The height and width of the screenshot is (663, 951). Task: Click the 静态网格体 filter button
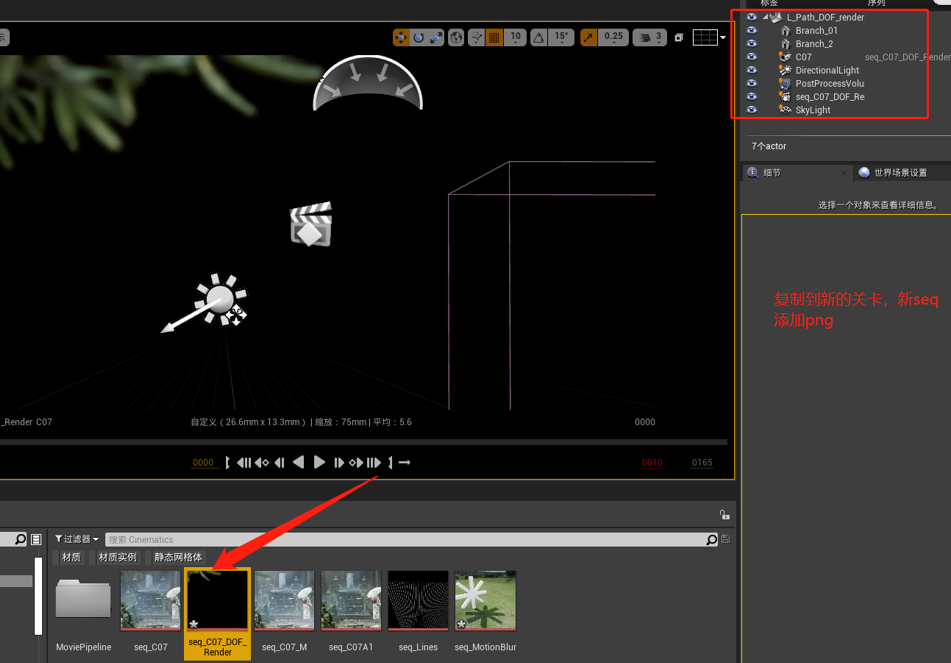pos(178,557)
